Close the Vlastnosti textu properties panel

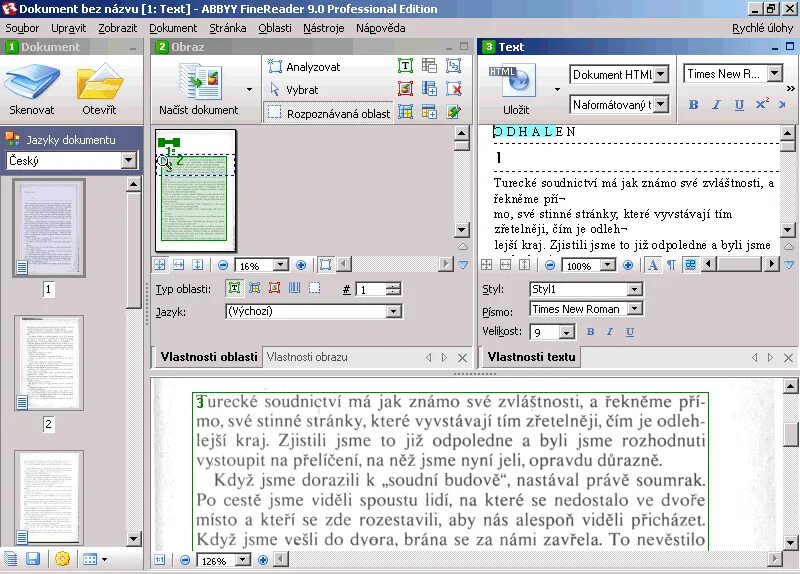pyautogui.click(x=788, y=358)
